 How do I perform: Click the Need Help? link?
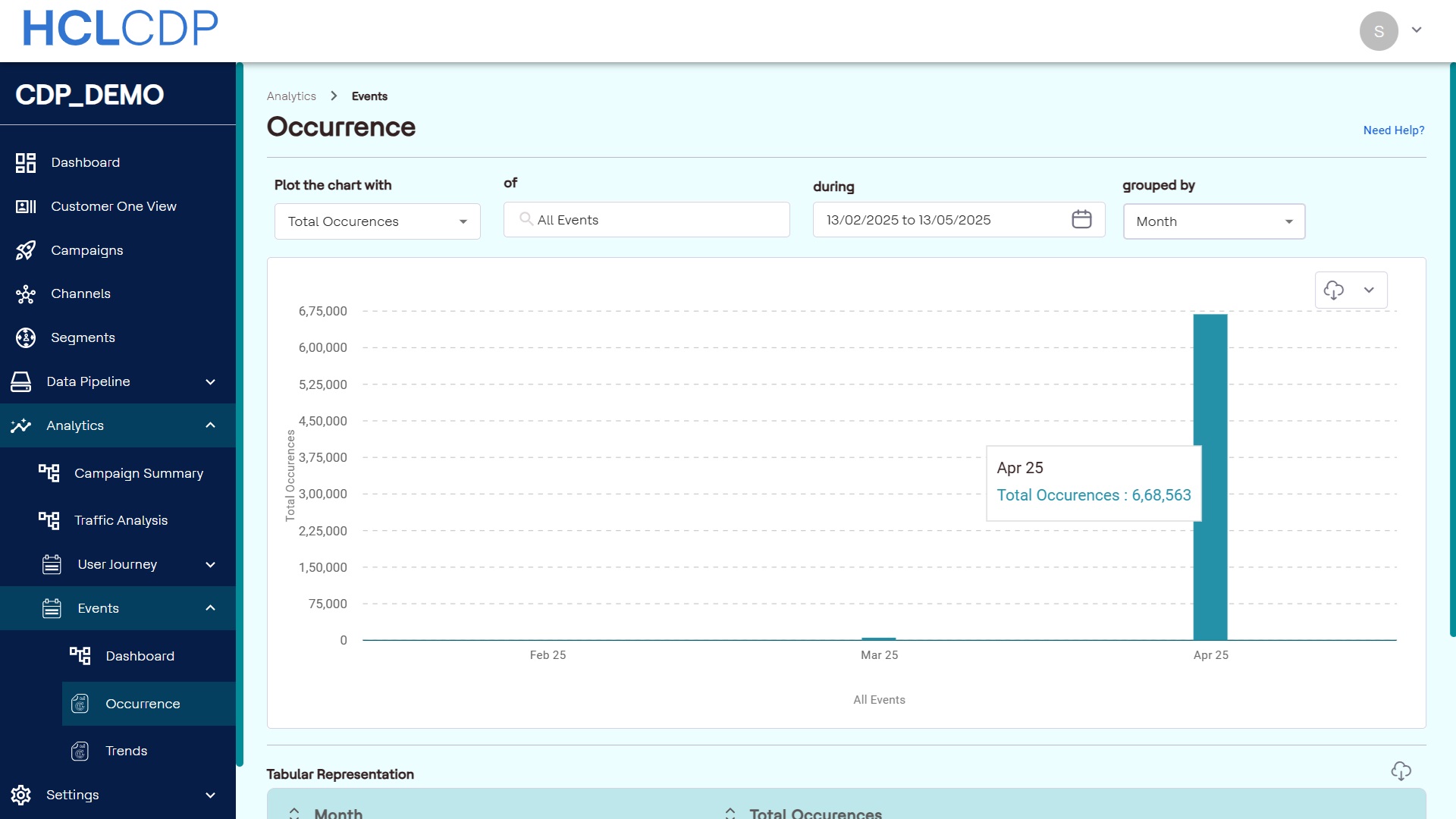pyautogui.click(x=1393, y=130)
